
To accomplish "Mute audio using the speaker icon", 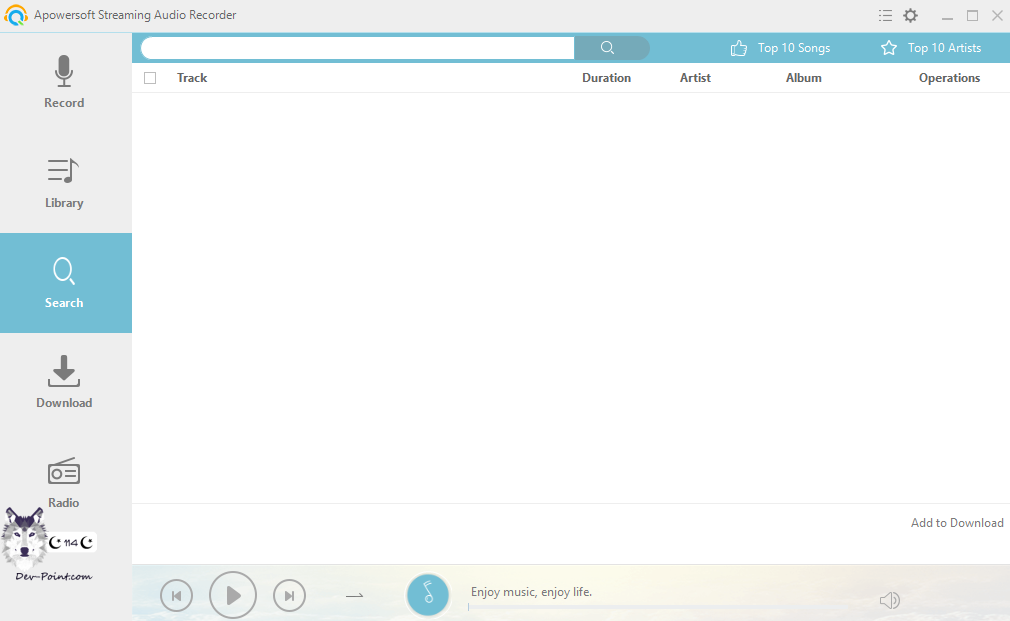I will click(889, 600).
